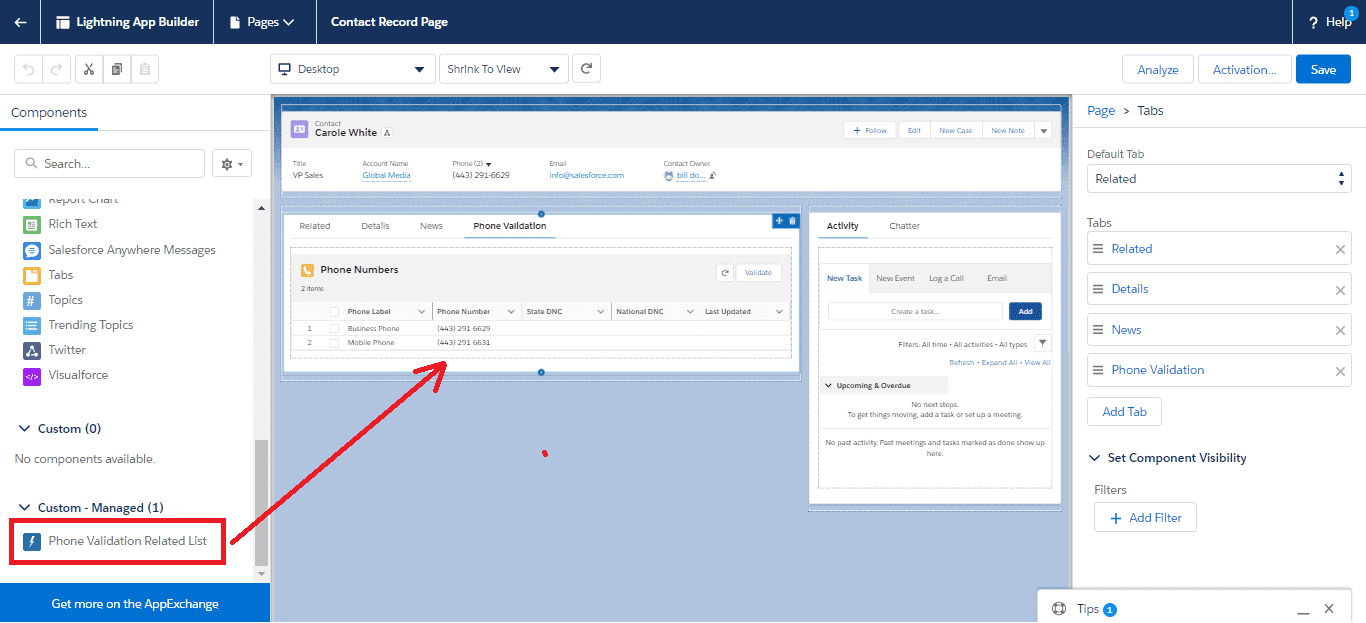
Task: Remove the Phone Validation tab entry
Action: tap(1340, 371)
